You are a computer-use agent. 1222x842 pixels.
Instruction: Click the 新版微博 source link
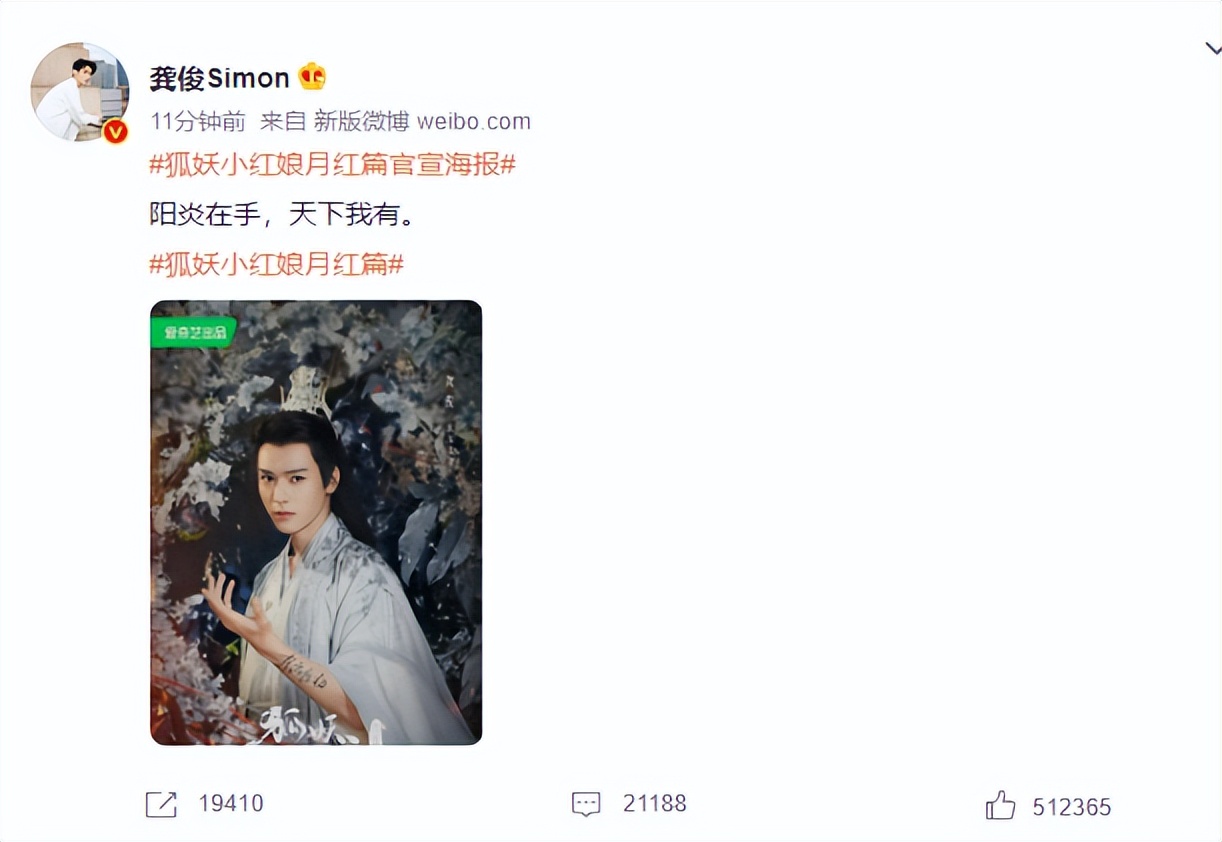pos(361,122)
